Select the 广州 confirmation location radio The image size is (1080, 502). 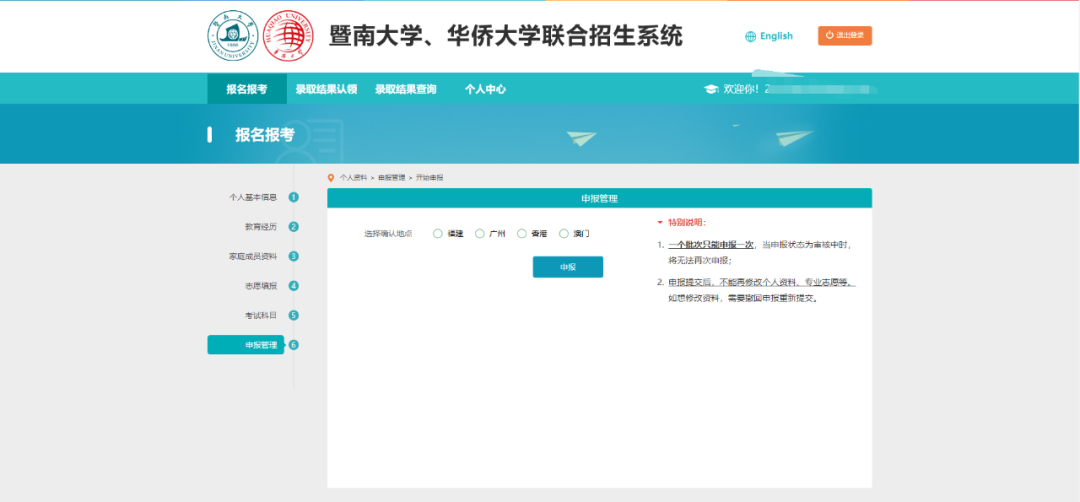(x=480, y=233)
